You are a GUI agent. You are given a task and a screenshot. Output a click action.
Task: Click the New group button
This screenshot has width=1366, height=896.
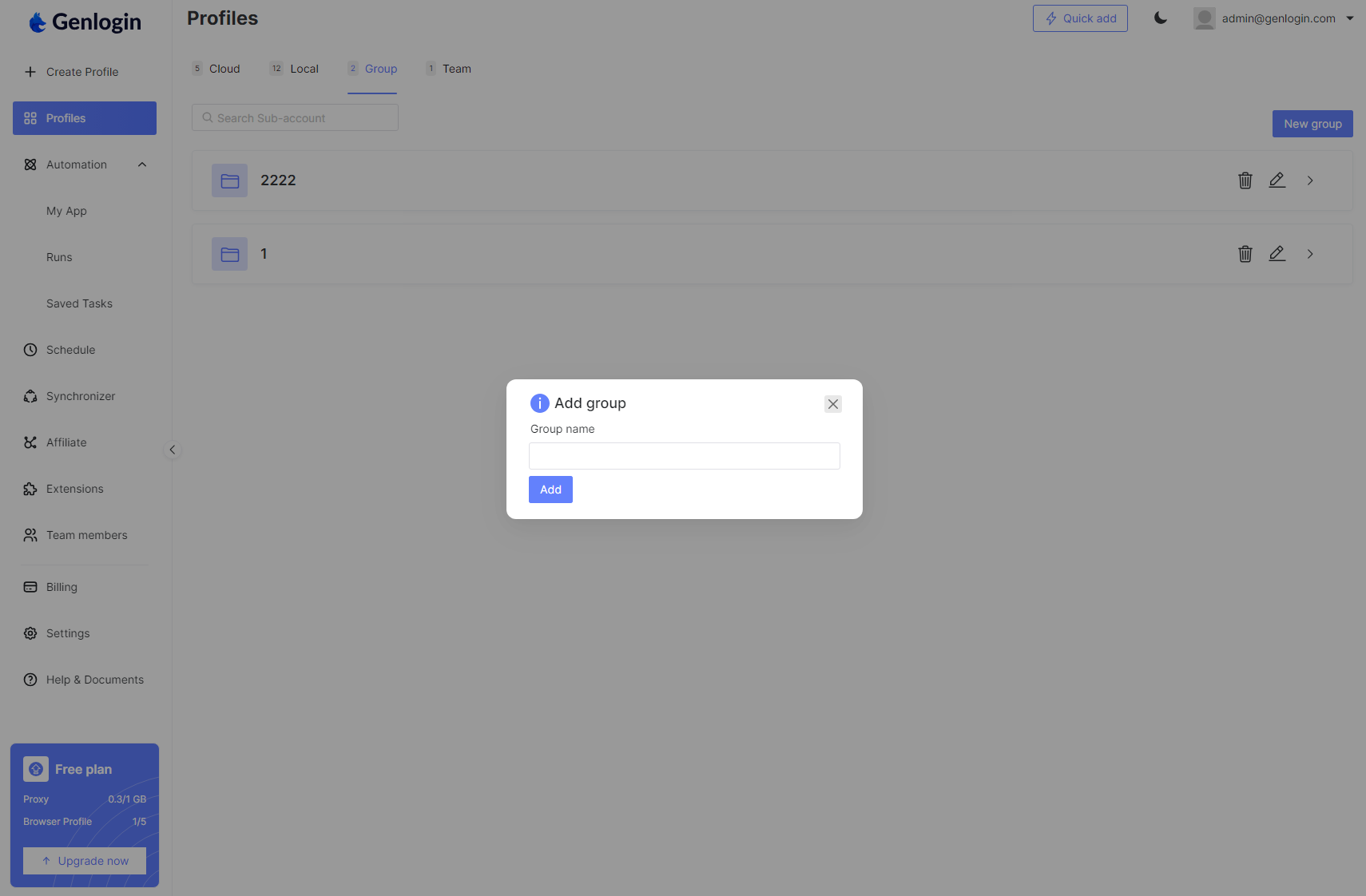pos(1312,124)
